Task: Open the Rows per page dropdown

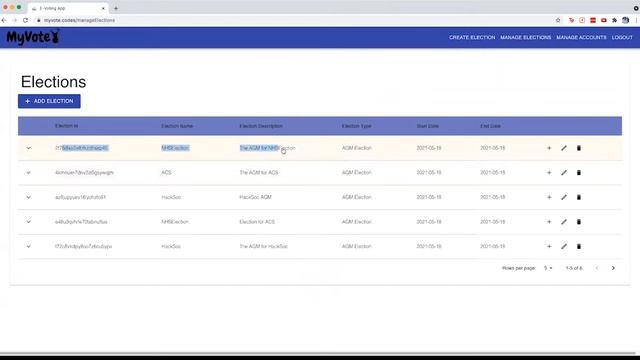Action: (548, 268)
